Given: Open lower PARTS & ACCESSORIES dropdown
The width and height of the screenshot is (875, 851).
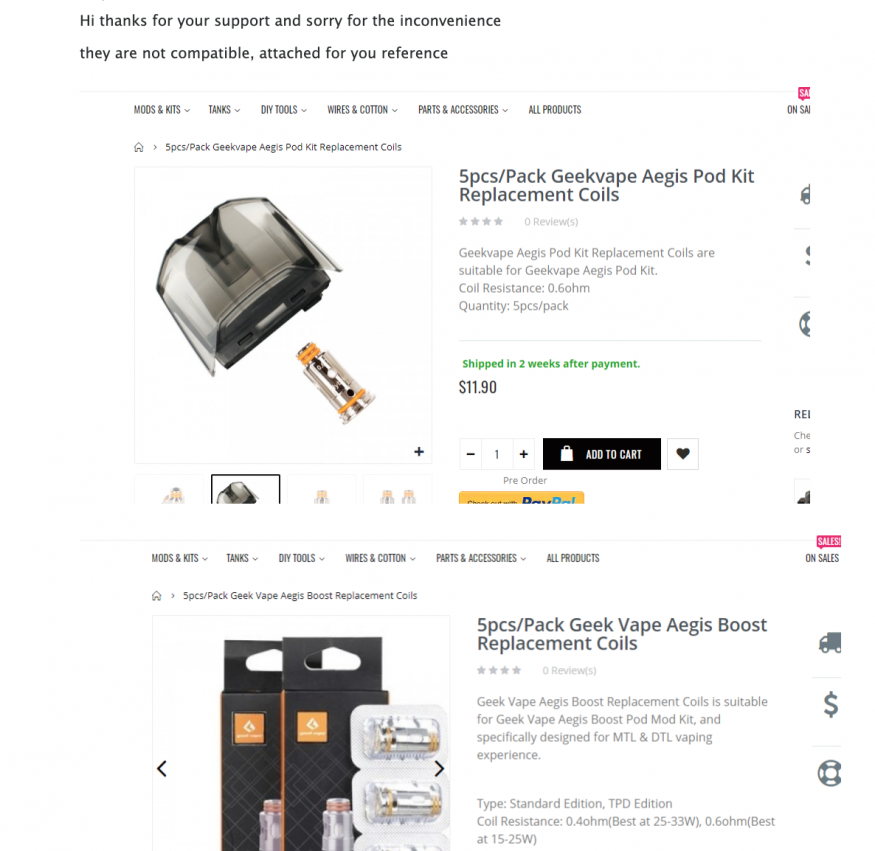Looking at the screenshot, I should pyautogui.click(x=481, y=558).
